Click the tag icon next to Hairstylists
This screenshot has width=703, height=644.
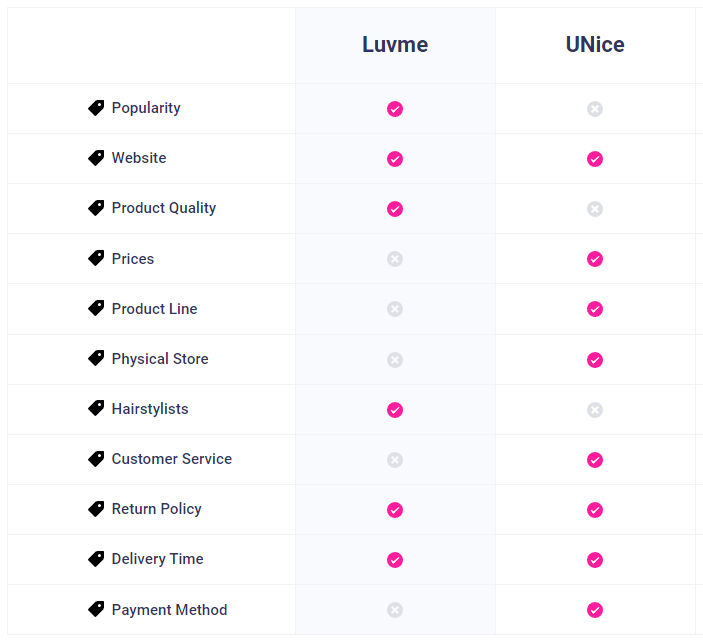click(96, 408)
